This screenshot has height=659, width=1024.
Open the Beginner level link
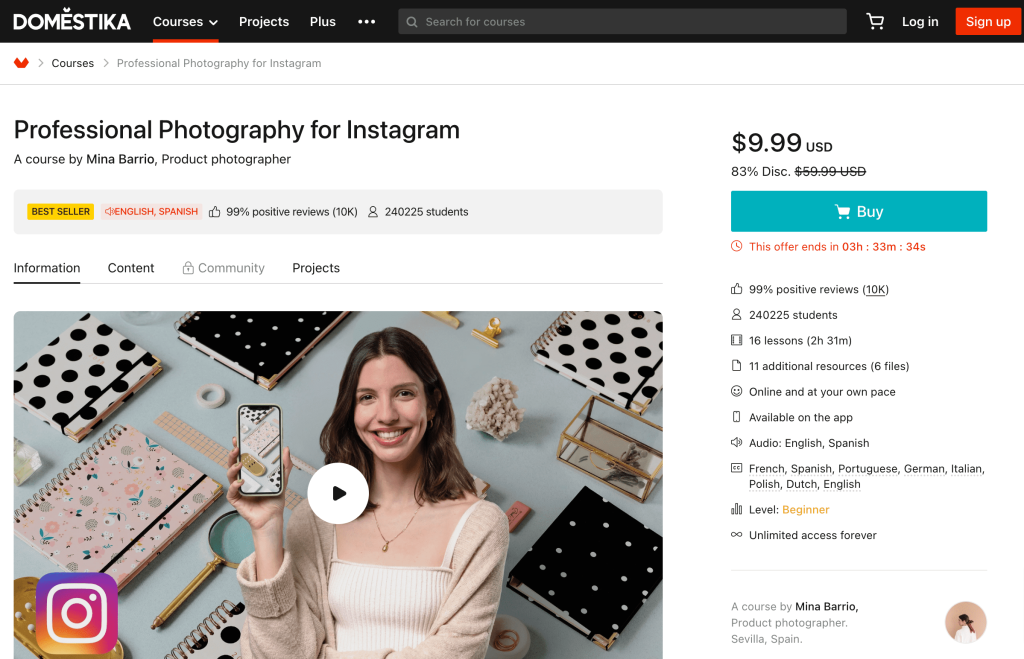(x=805, y=509)
